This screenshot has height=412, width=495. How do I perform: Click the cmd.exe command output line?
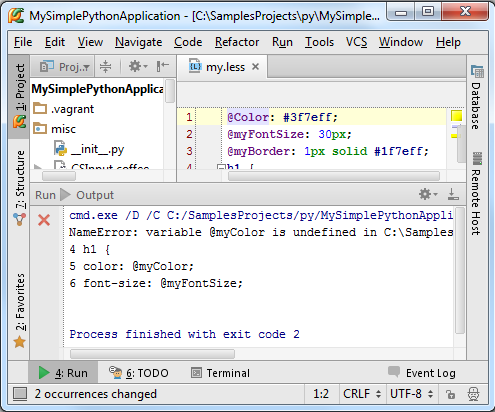[x=261, y=215]
